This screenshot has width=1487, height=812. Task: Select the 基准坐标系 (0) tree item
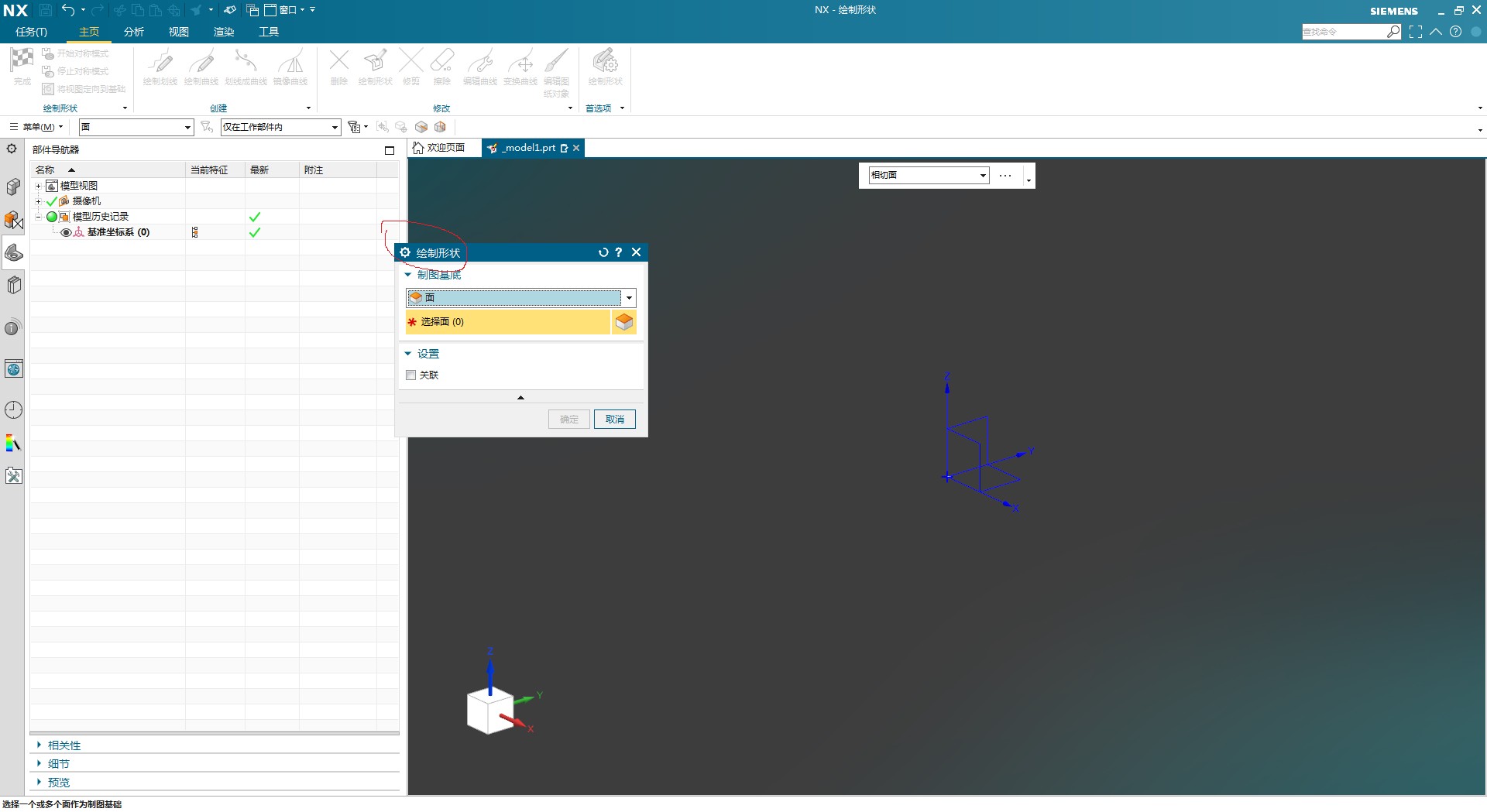point(118,232)
